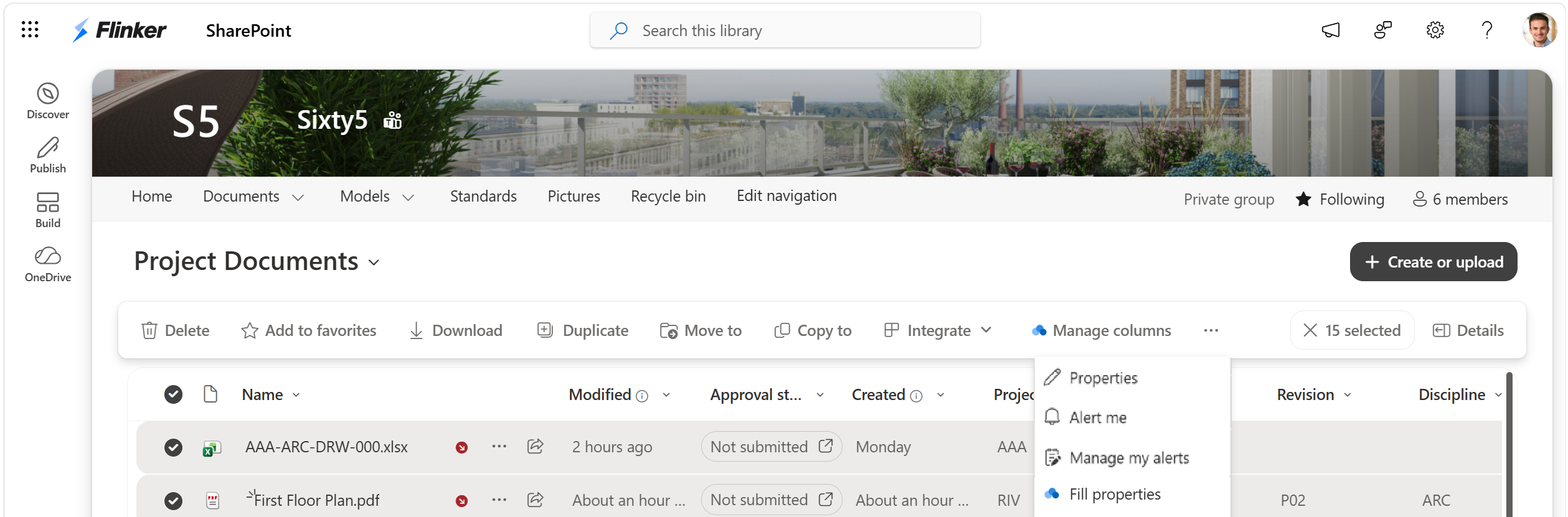Click Manage columns
The height and width of the screenshot is (517, 1568).
click(x=1102, y=330)
